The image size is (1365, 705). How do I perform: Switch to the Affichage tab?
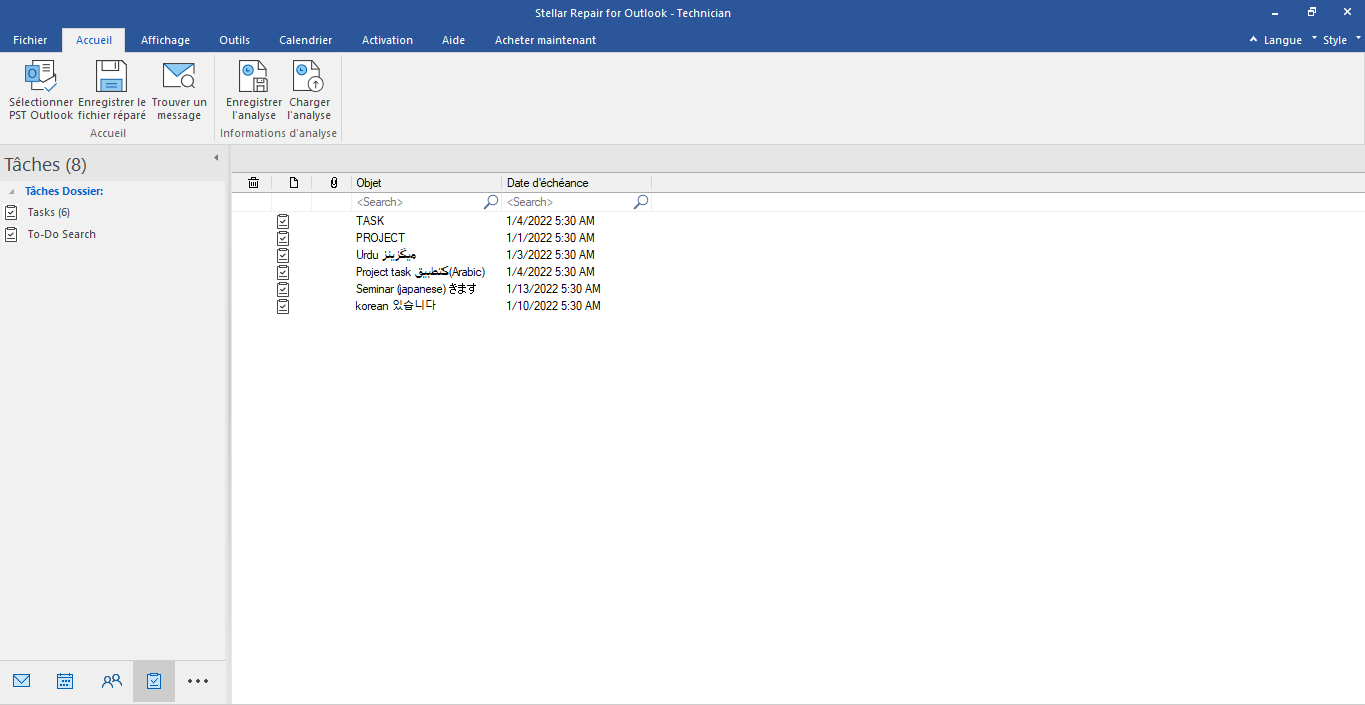coord(165,40)
